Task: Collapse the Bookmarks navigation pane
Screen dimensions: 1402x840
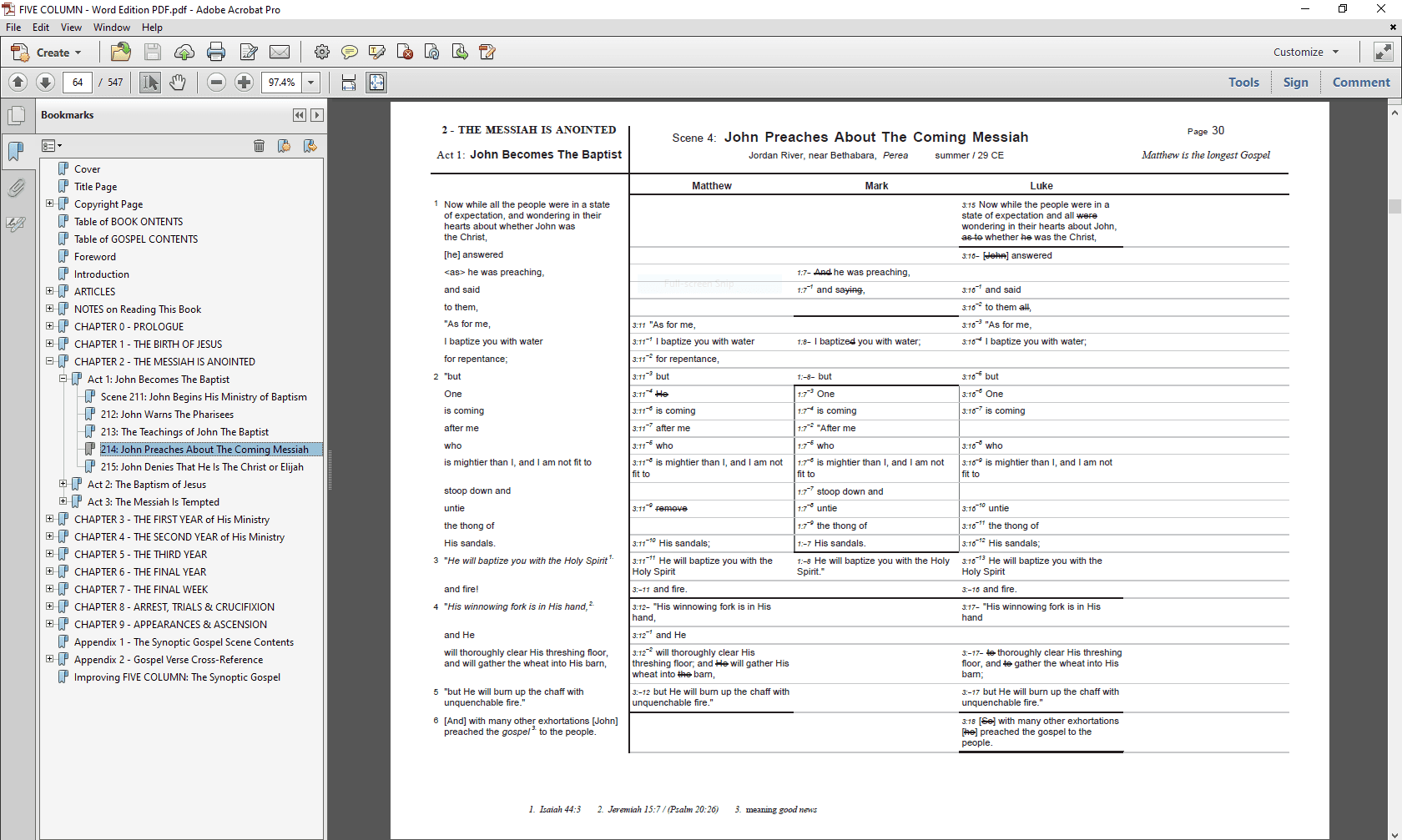Action: click(299, 115)
